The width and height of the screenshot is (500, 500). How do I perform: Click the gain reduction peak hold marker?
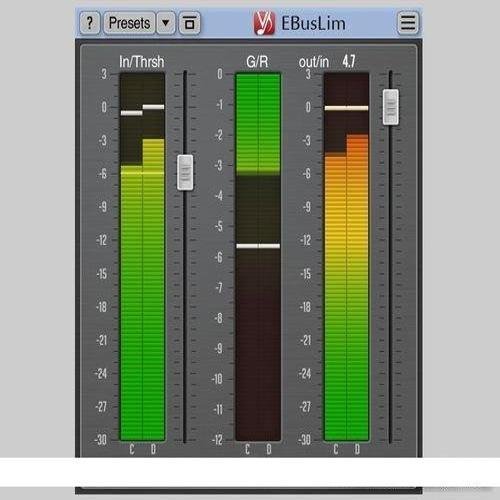(258, 246)
